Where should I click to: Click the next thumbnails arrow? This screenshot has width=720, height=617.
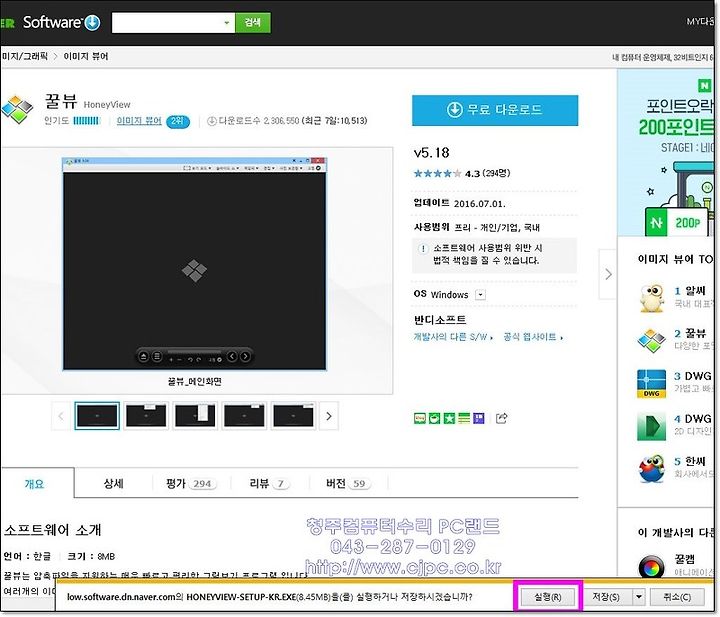[x=329, y=416]
